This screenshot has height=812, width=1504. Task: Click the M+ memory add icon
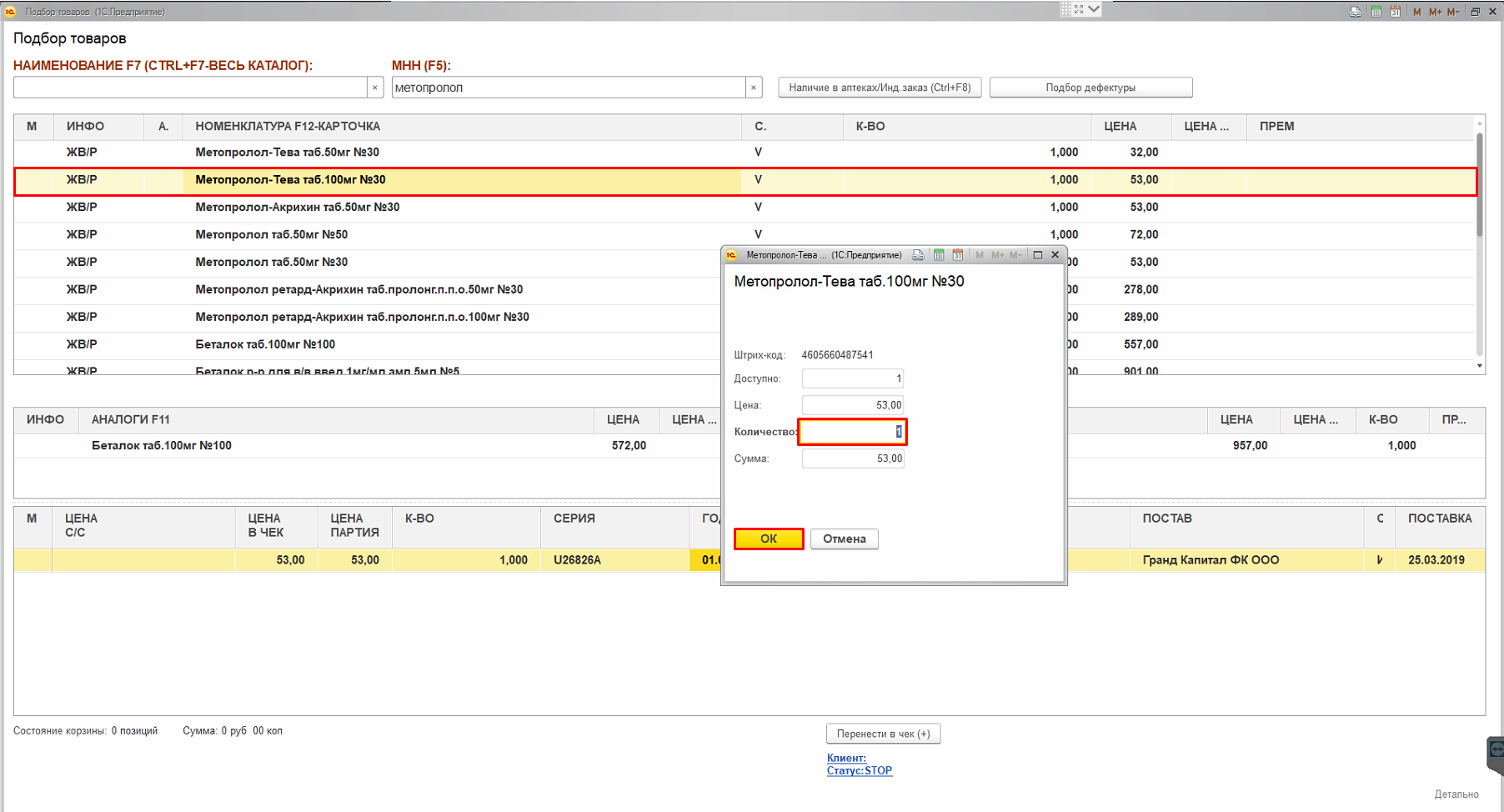coord(1435,12)
